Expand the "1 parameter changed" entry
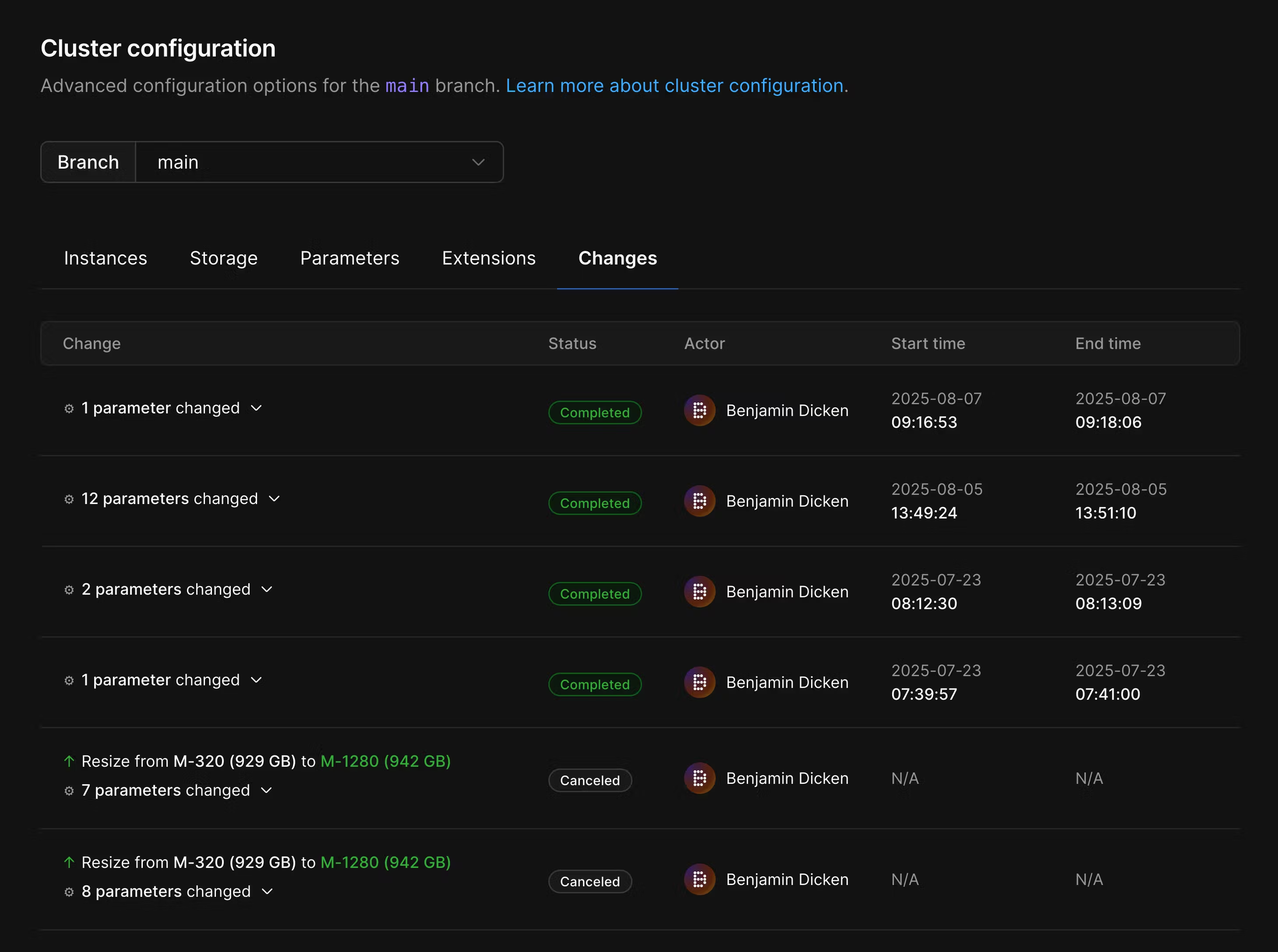The image size is (1278, 952). pos(257,408)
